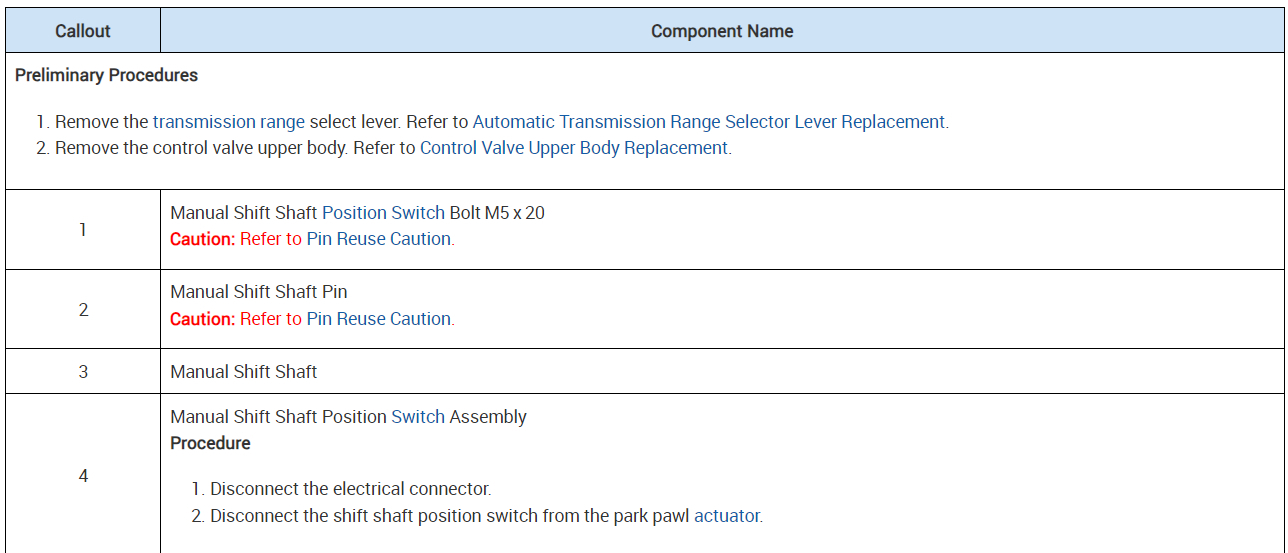Click "Switch" link in Position Switch Assembly line
The width and height of the screenshot is (1288, 553).
(x=418, y=417)
